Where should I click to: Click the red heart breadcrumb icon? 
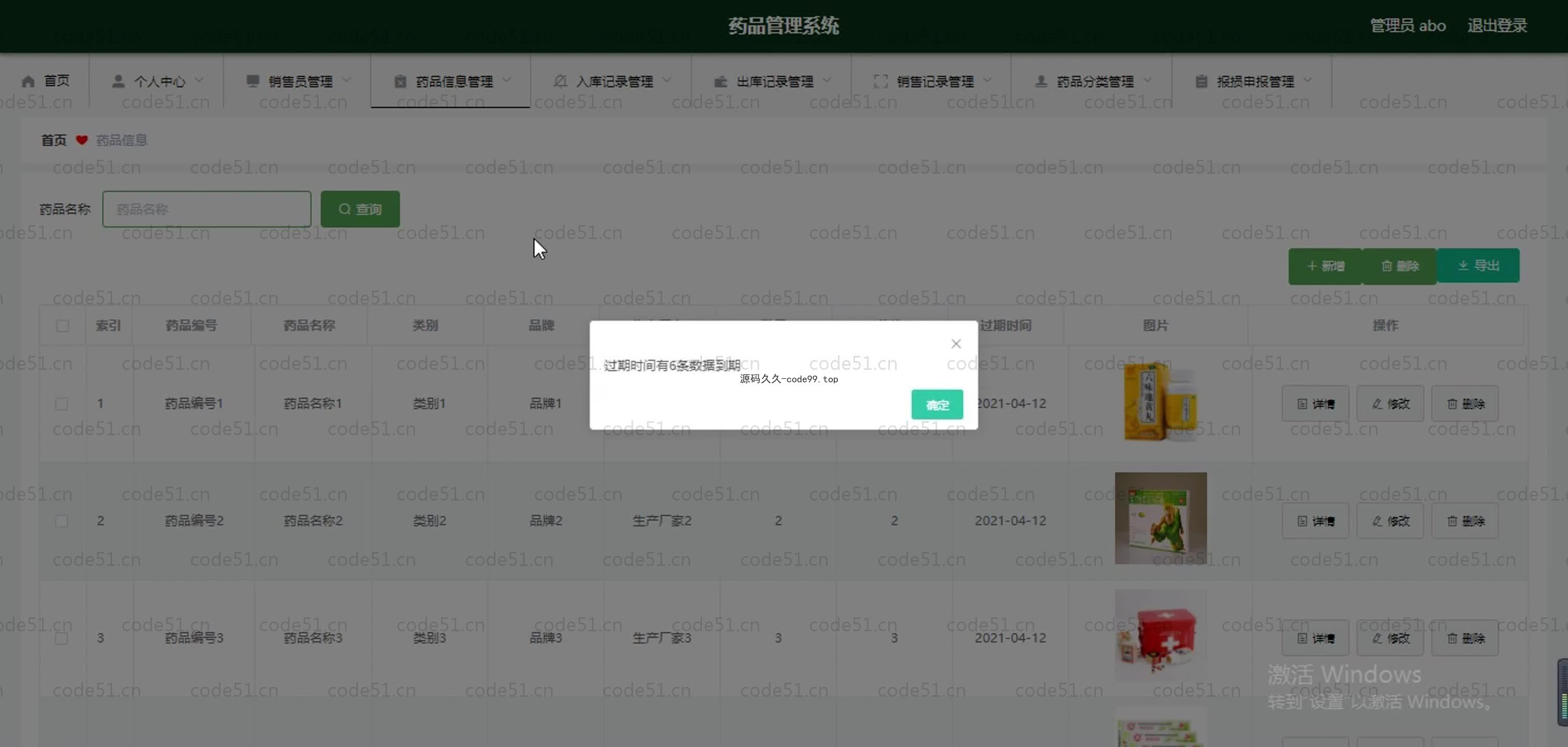81,140
